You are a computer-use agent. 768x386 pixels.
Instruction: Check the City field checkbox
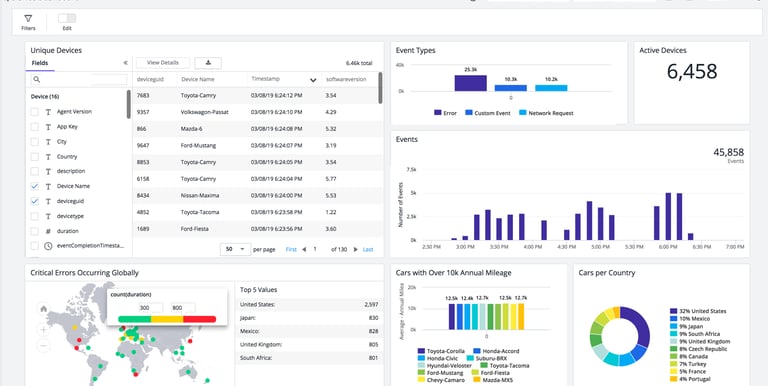click(35, 142)
